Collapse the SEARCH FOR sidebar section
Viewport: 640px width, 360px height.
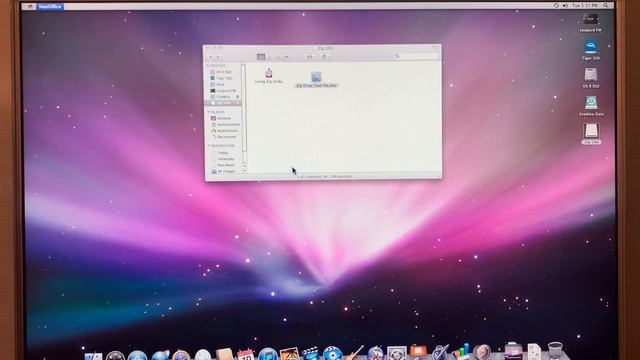(x=209, y=146)
